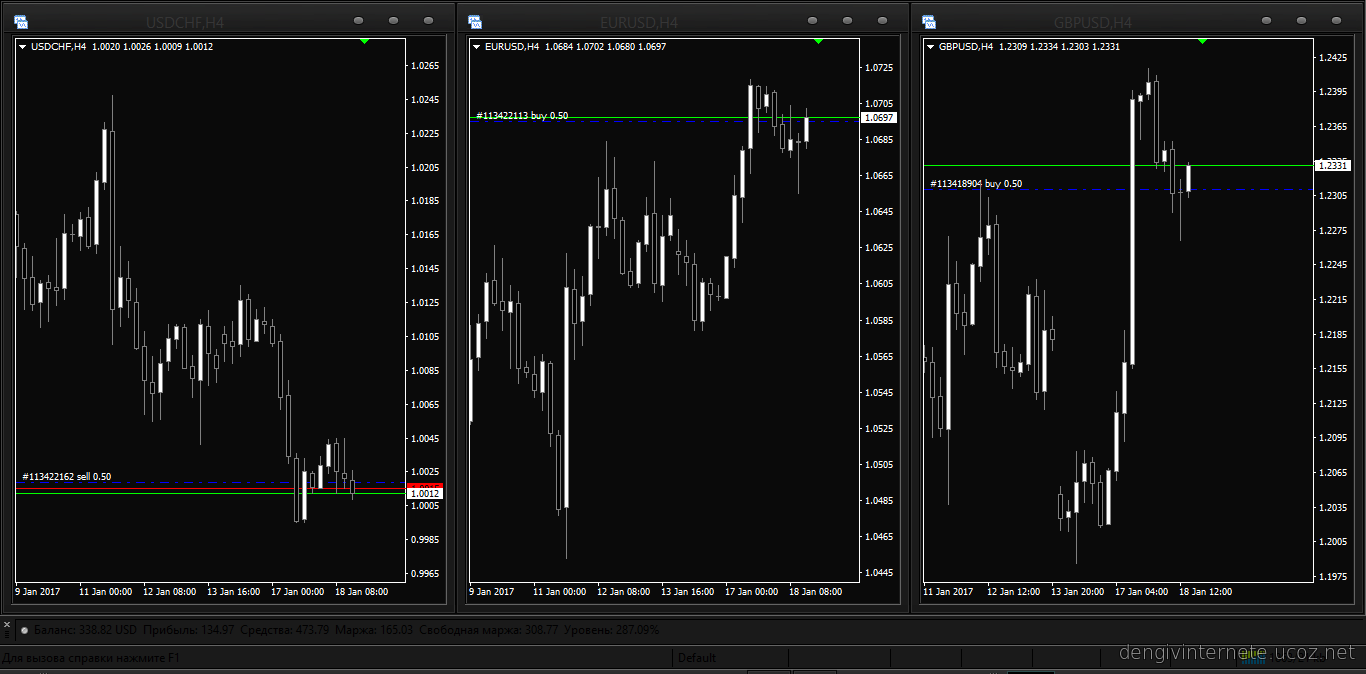Select the EURUSD,H4 window title bar
Image resolution: width=1366 pixels, height=674 pixels.
[x=638, y=22]
